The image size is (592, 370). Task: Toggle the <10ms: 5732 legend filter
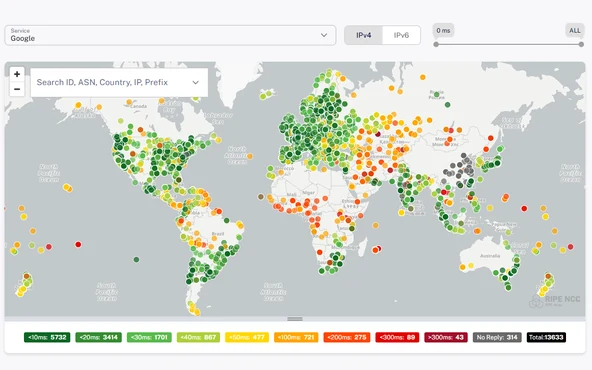point(47,337)
